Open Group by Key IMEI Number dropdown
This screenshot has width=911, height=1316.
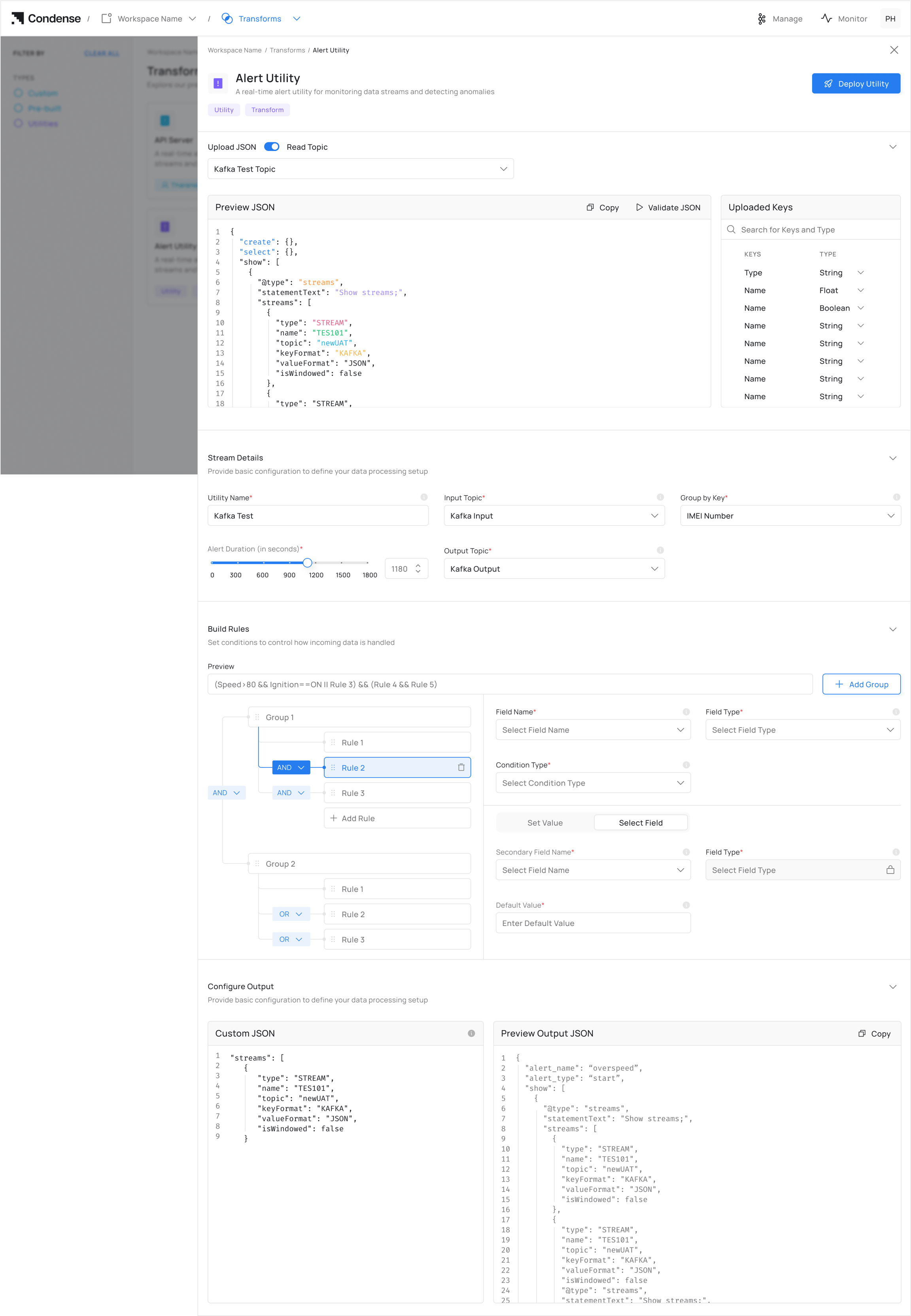click(x=790, y=516)
